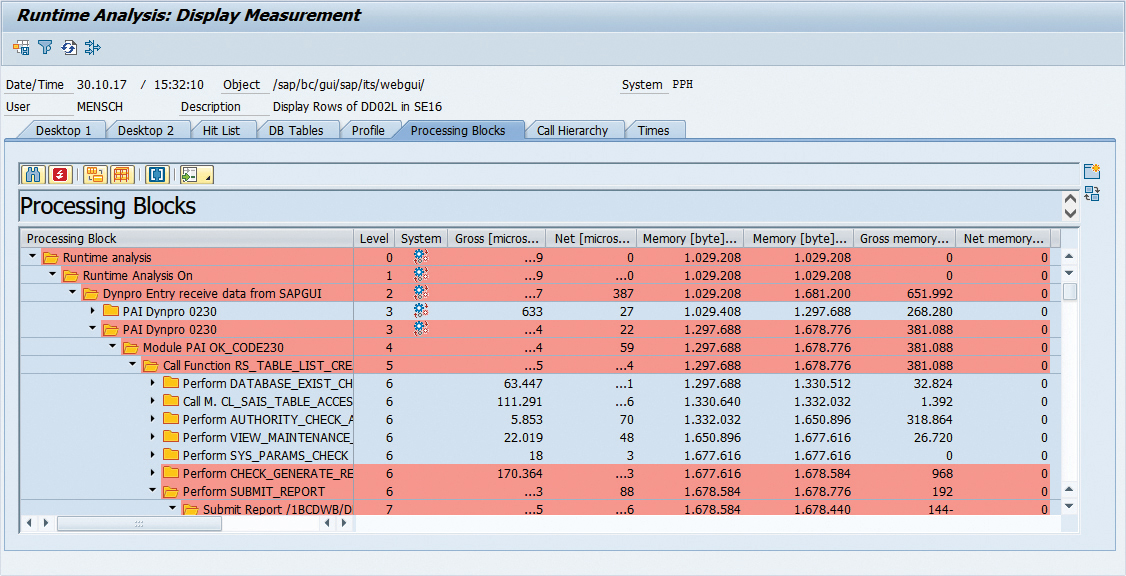1126x576 pixels.
Task: Click the red critical processing blocks button
Action: coord(61,175)
